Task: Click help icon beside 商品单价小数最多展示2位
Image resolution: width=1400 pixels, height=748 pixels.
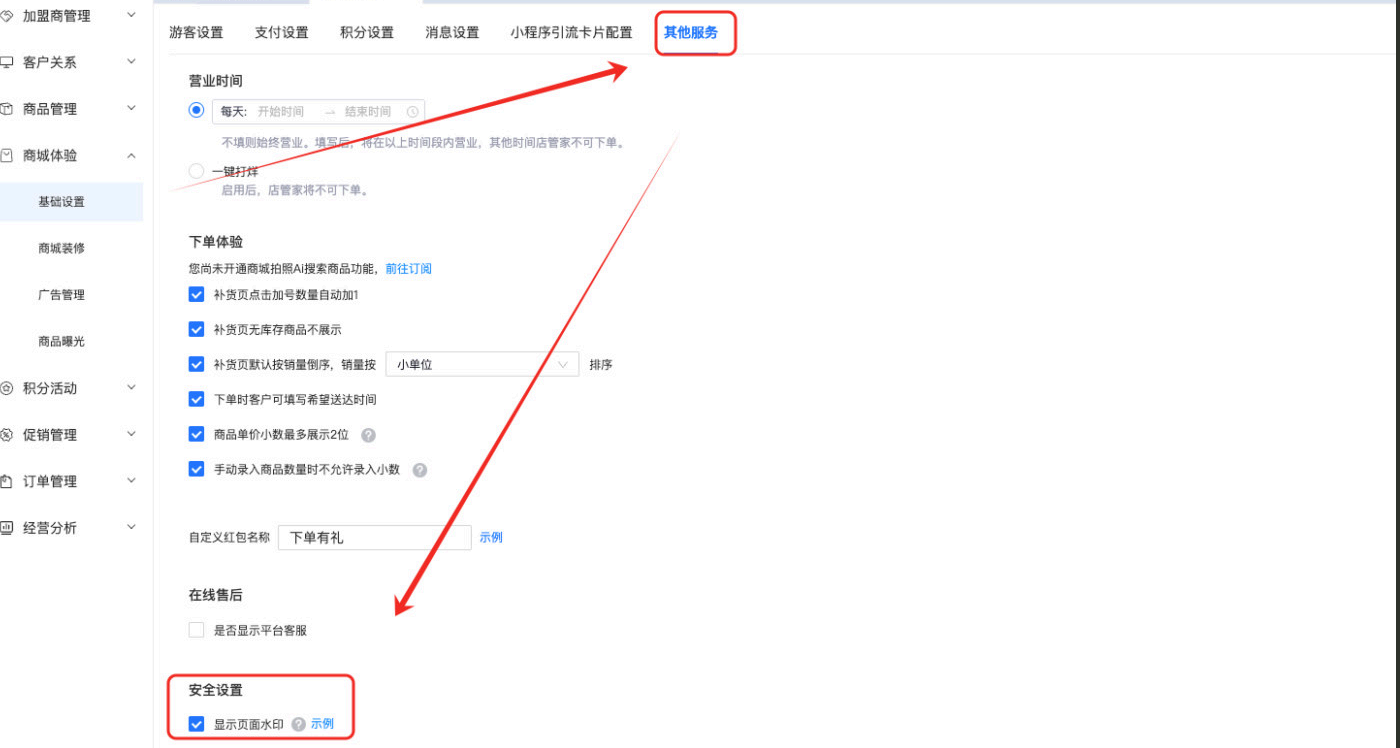Action: (x=368, y=435)
